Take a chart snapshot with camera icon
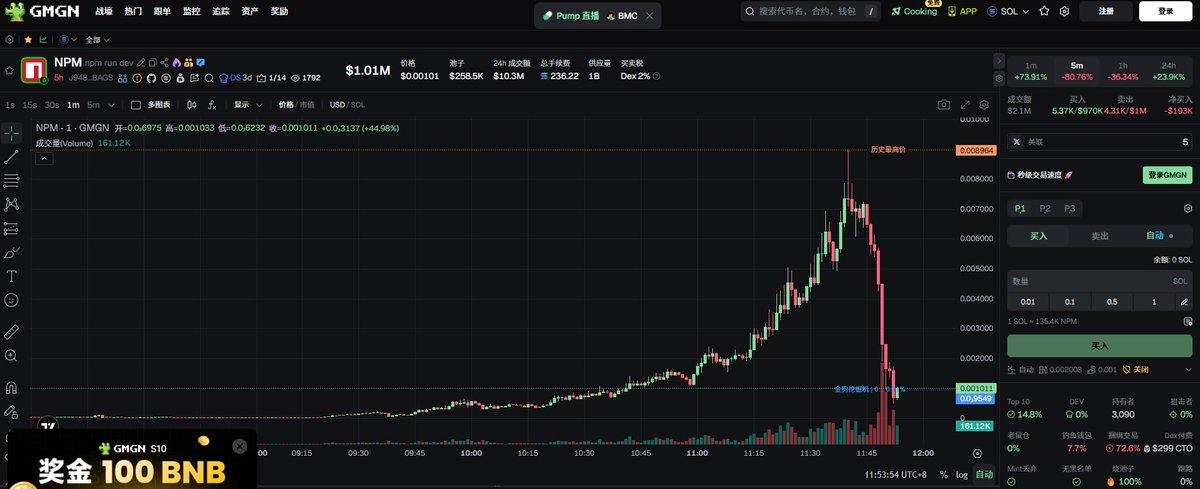1200x489 pixels. coord(943,104)
